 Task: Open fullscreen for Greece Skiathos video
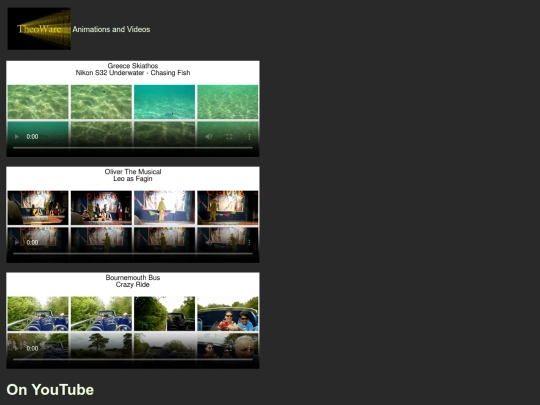click(x=229, y=137)
